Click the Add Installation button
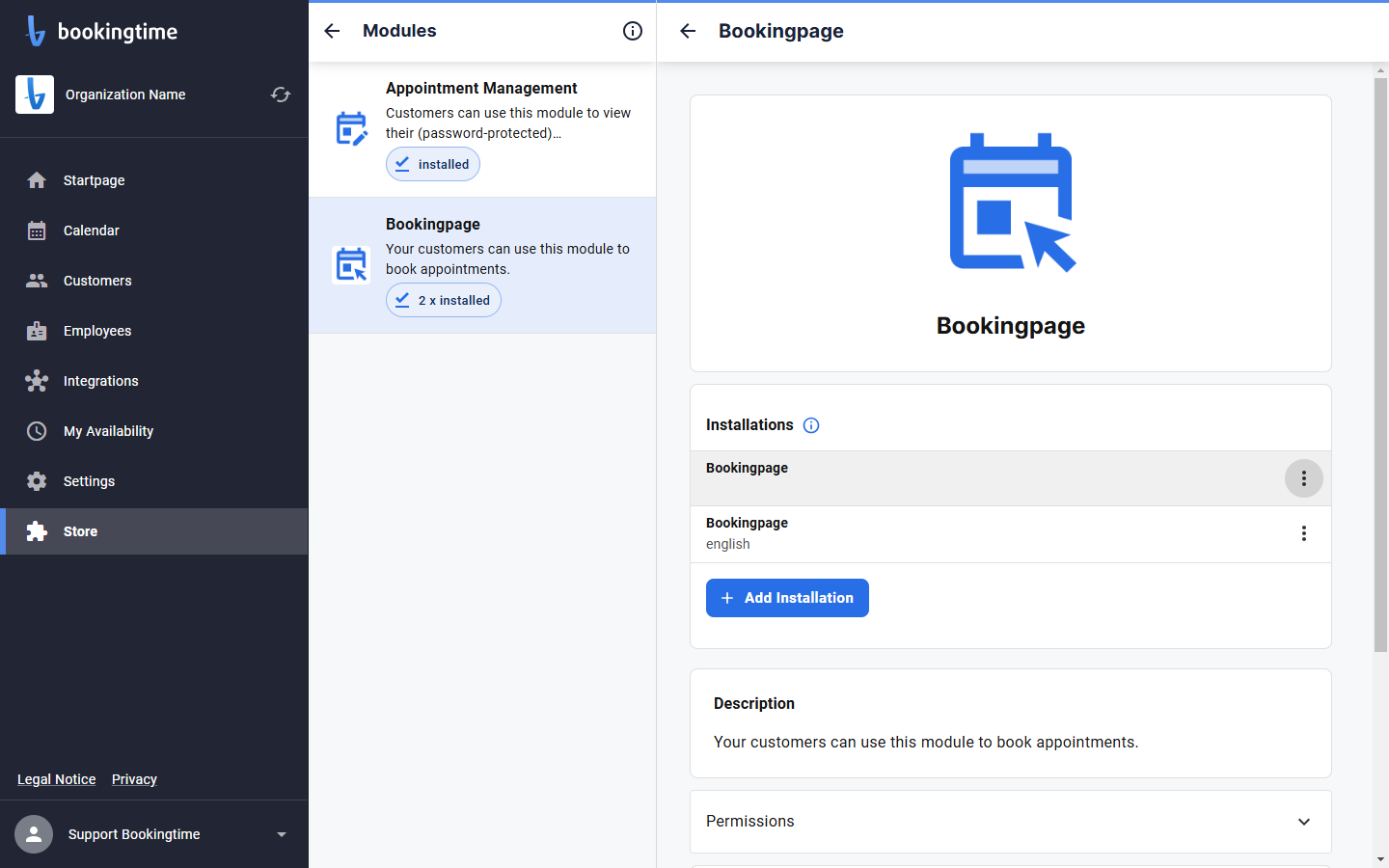The height and width of the screenshot is (868, 1389). point(787,598)
